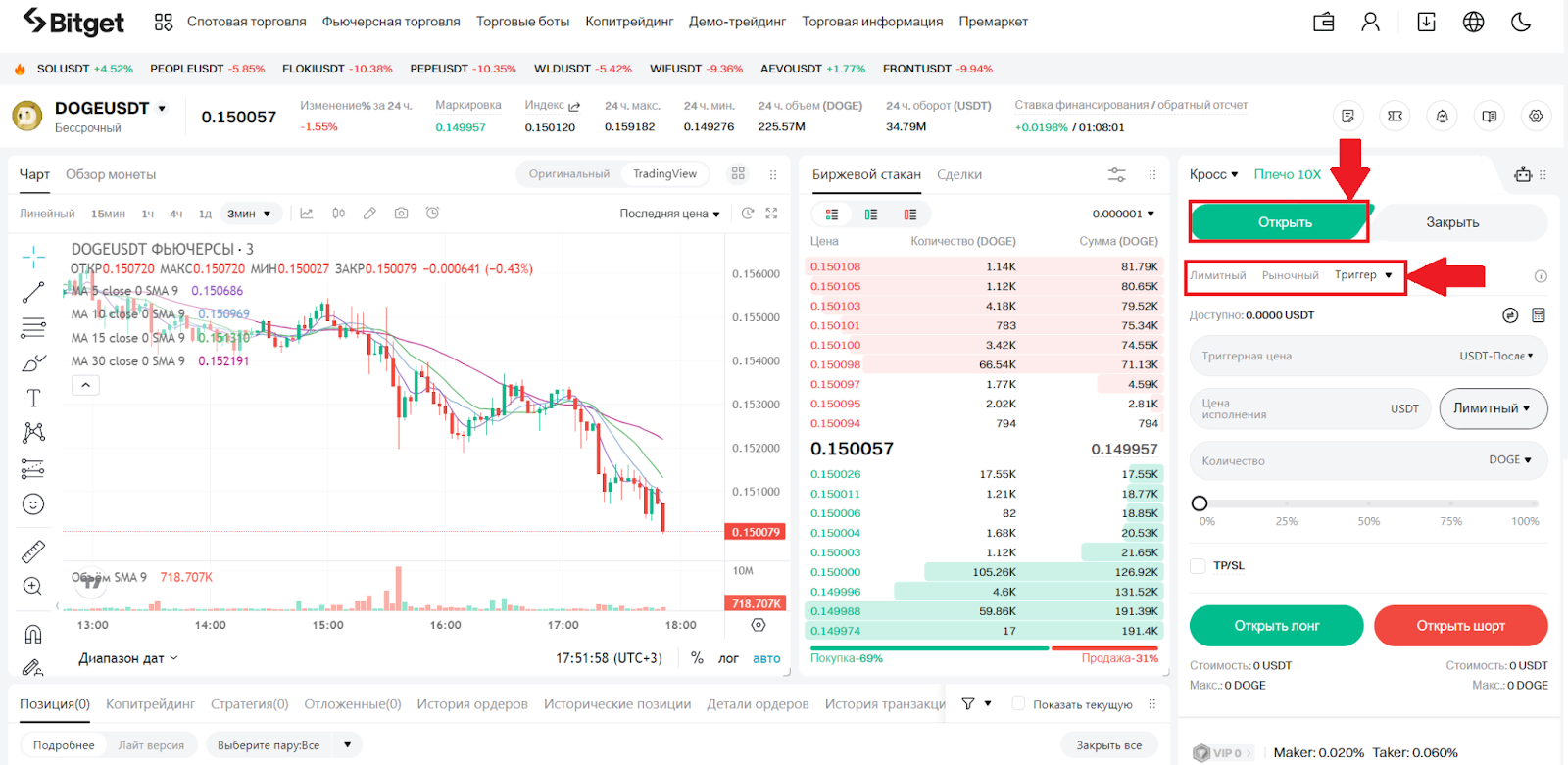Open the emoji sticker tool
Image resolution: width=1568 pixels, height=765 pixels.
click(33, 504)
